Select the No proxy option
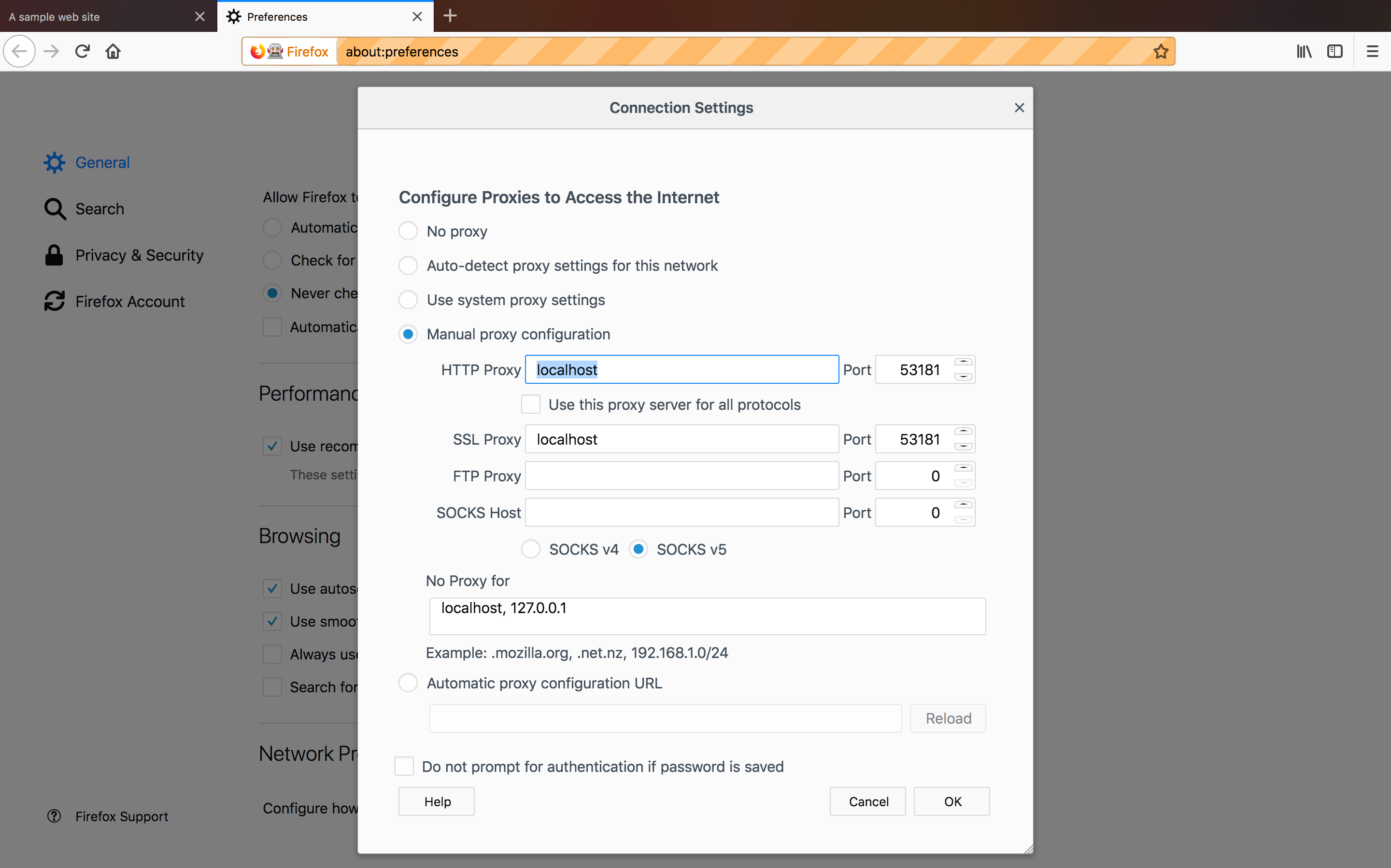This screenshot has width=1391, height=868. (408, 231)
